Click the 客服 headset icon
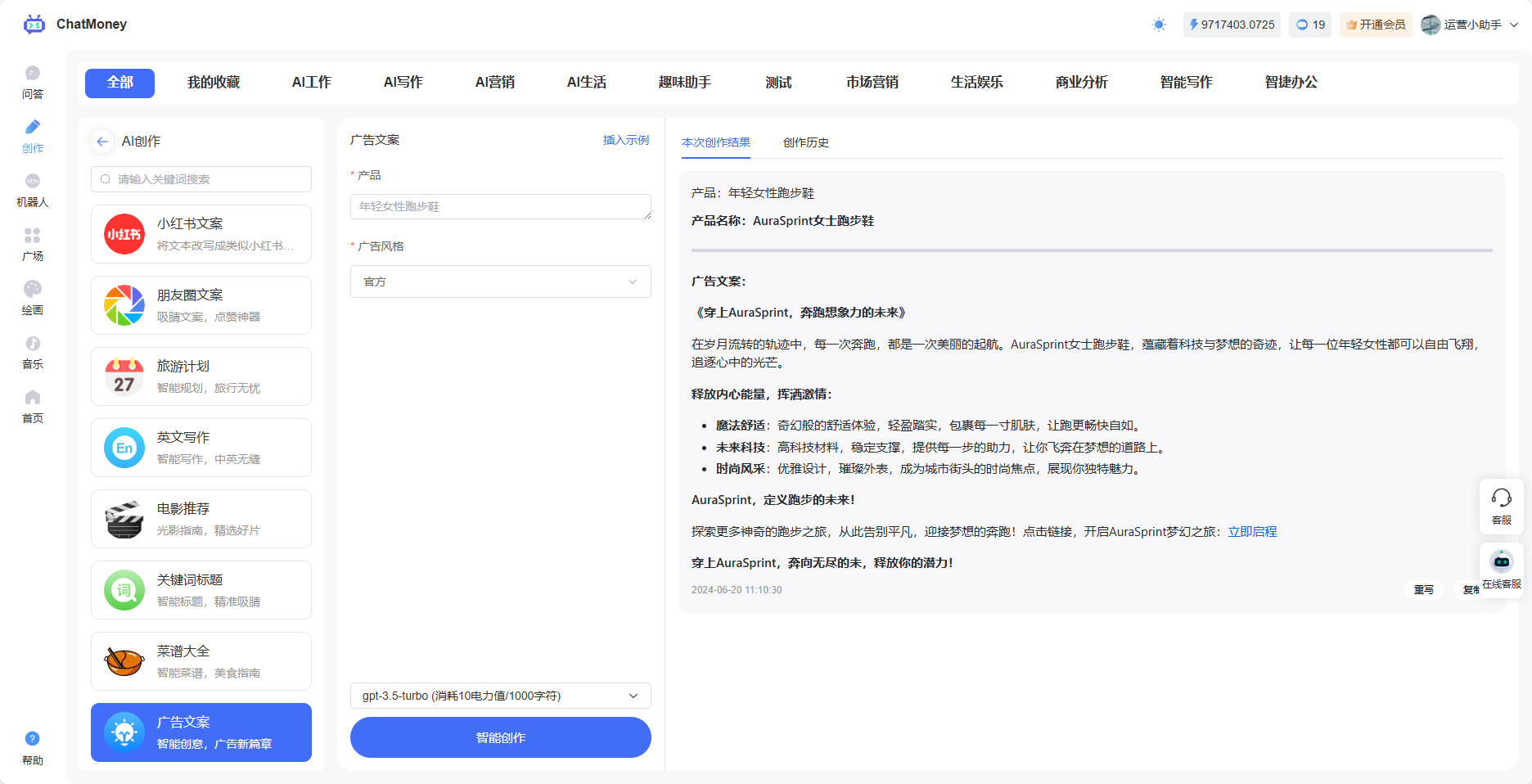The image size is (1532, 784). coord(1501,506)
